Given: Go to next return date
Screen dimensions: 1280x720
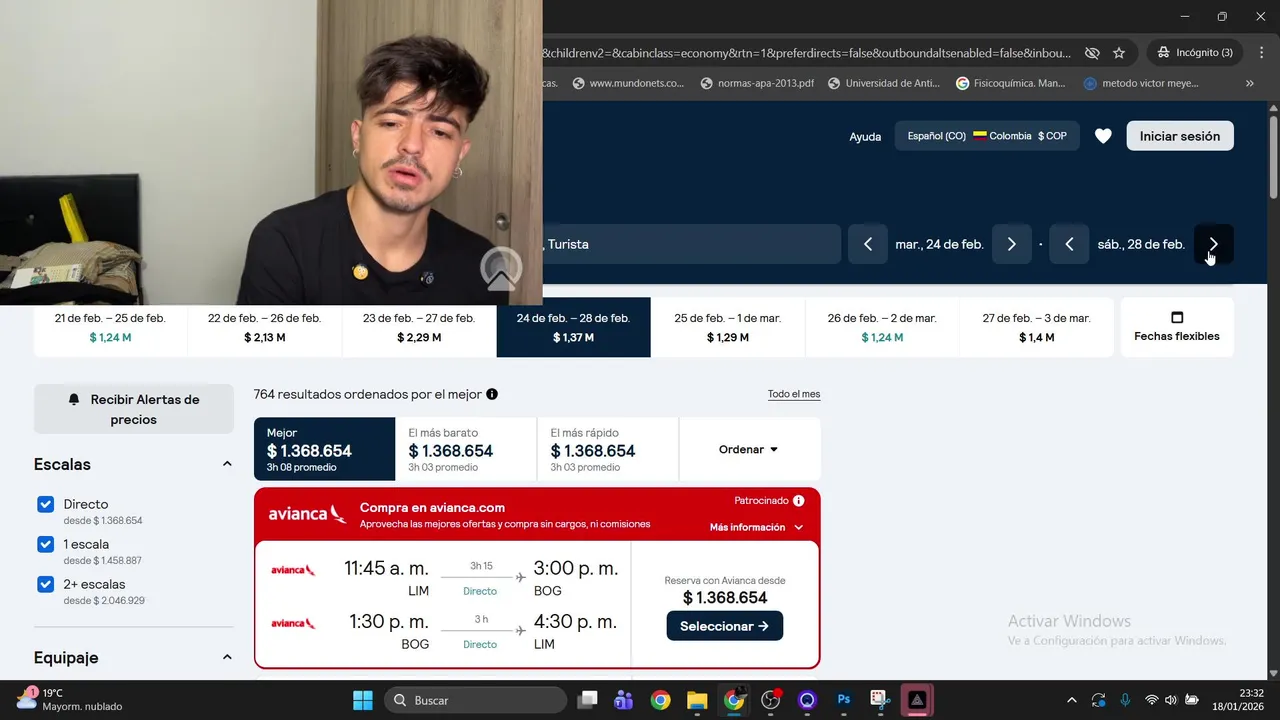Looking at the screenshot, I should (x=1214, y=244).
